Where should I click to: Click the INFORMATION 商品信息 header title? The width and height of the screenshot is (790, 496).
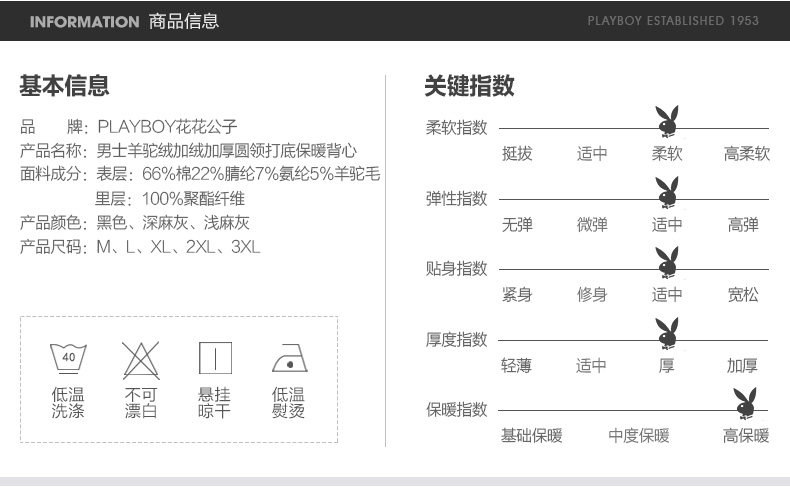[124, 21]
